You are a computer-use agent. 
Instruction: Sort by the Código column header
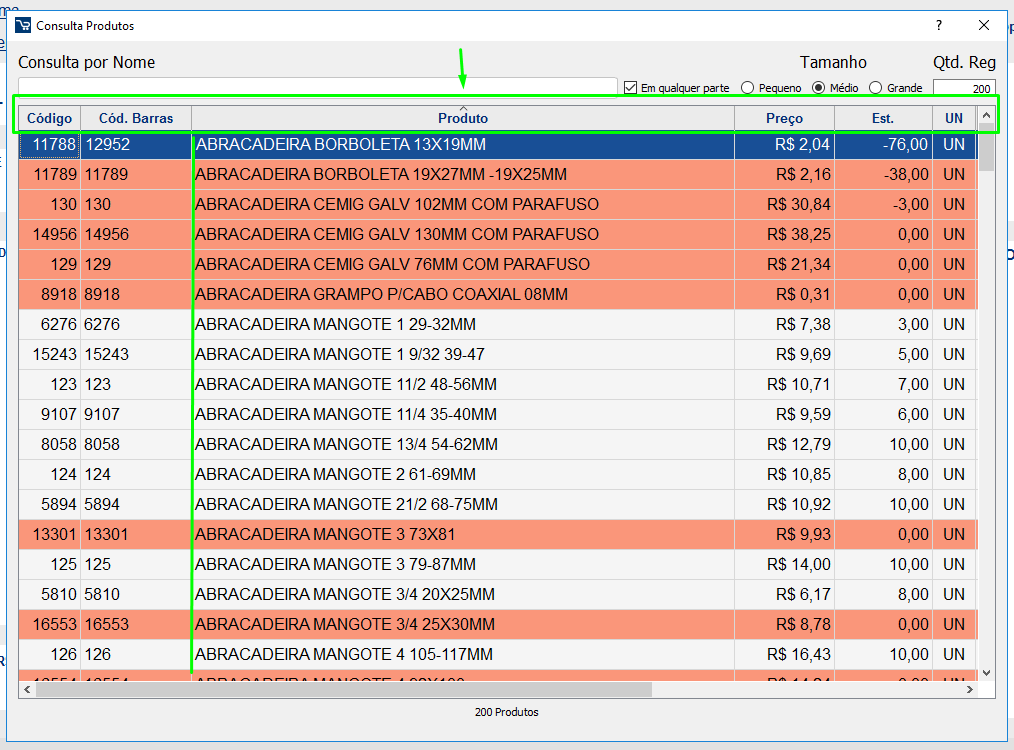point(49,118)
